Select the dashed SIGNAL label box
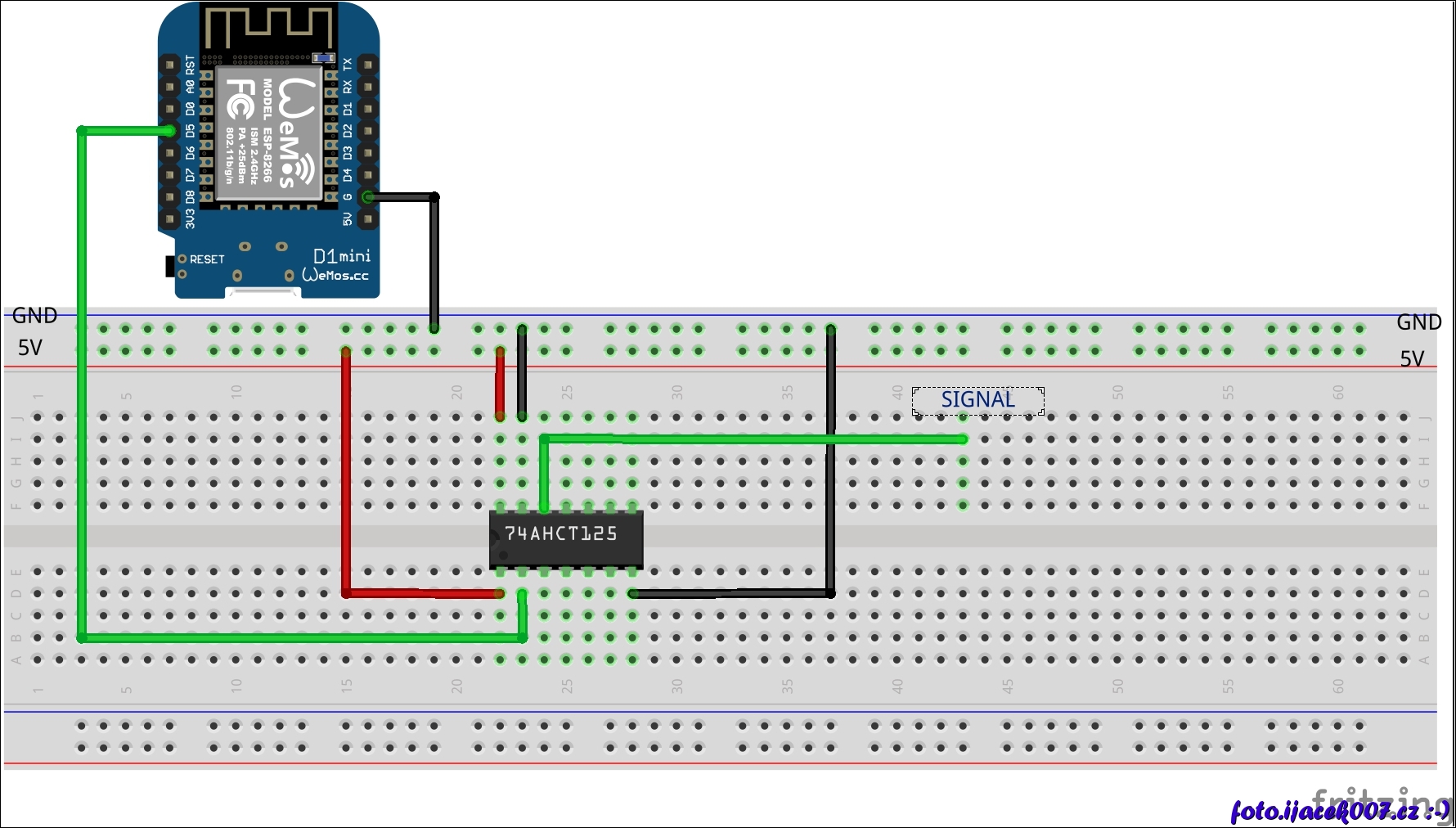This screenshot has height=828, width=1456. point(977,400)
